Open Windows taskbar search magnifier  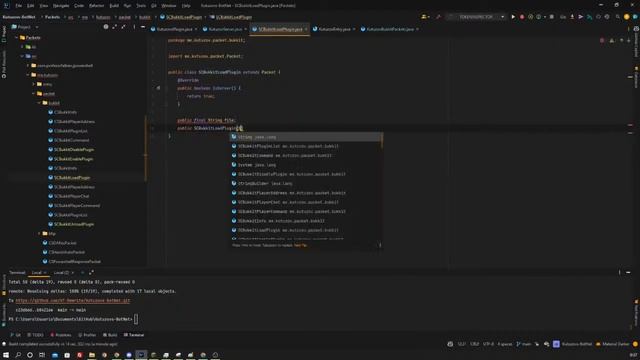(x=18, y=355)
